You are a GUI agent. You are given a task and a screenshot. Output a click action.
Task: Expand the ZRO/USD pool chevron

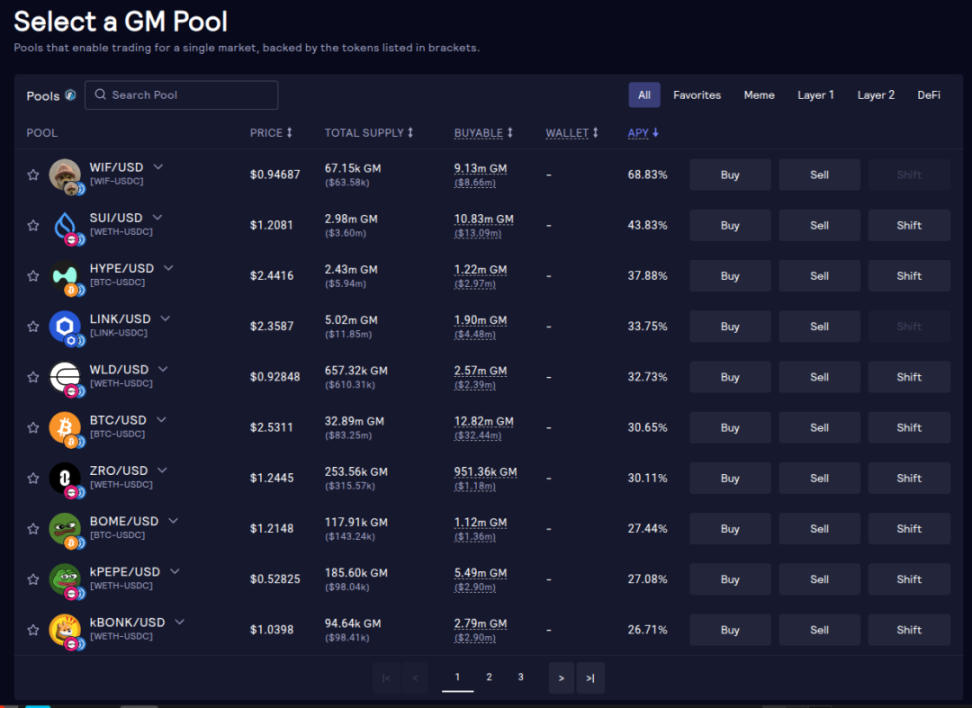(x=162, y=470)
